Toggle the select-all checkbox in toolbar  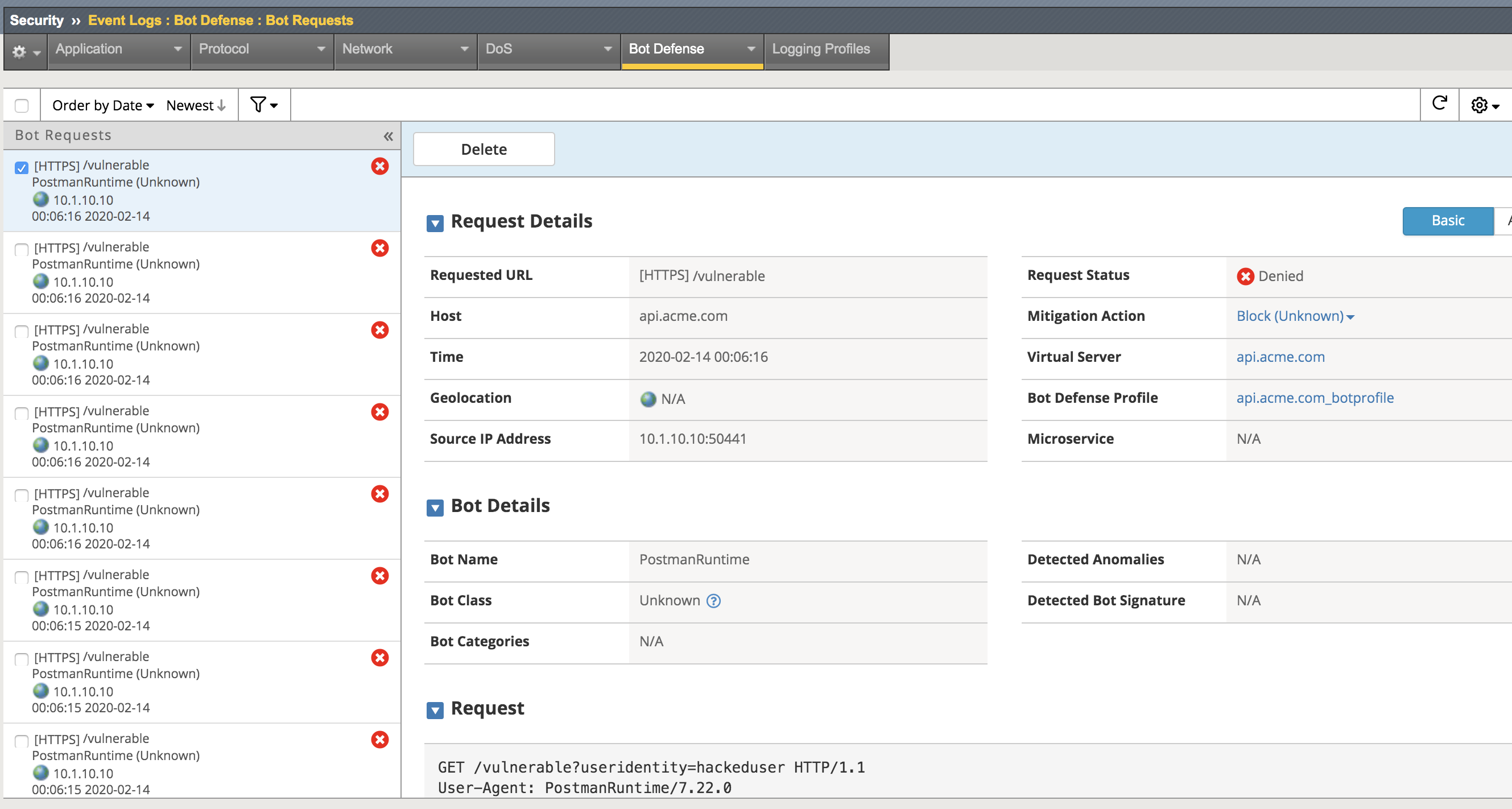(22, 106)
